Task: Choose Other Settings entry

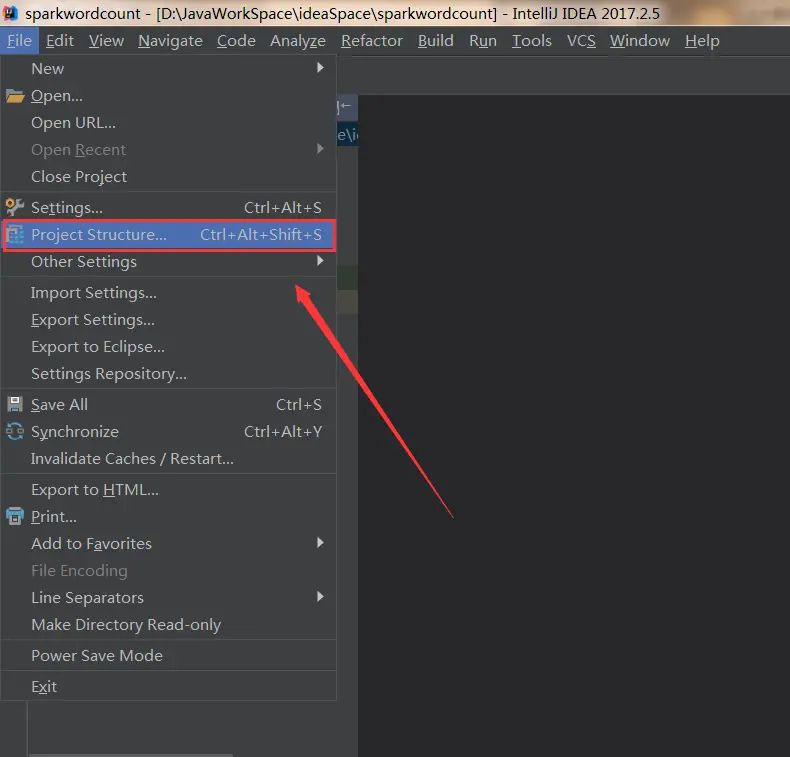Action: [168, 262]
